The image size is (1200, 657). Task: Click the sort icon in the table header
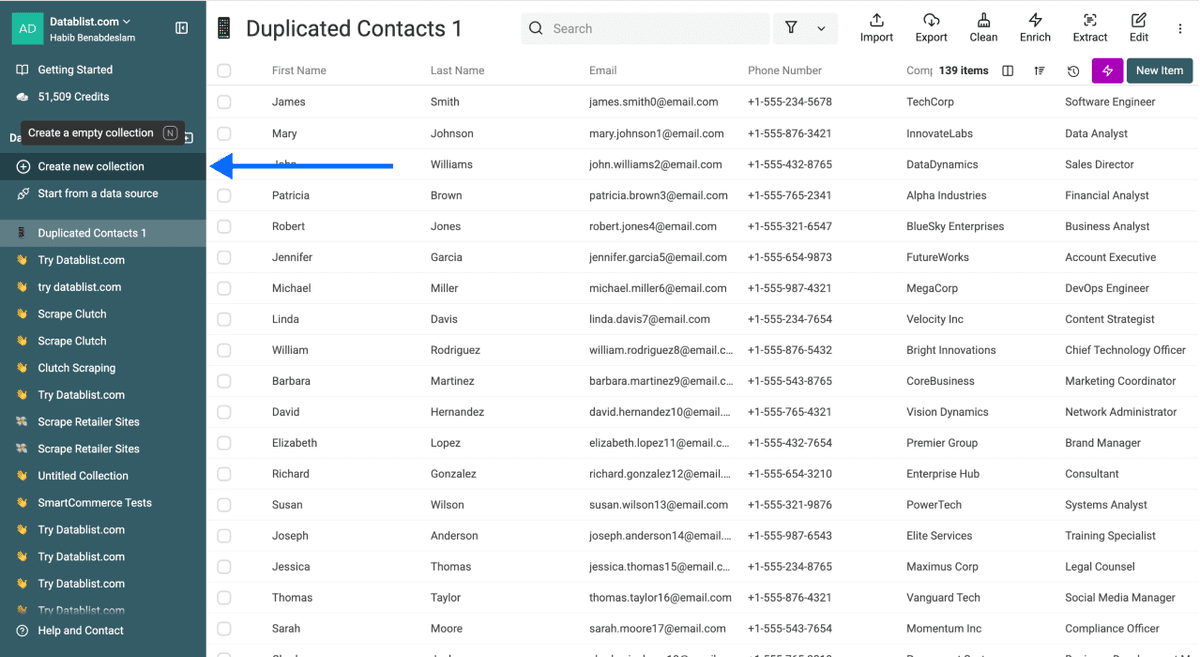coord(1040,71)
